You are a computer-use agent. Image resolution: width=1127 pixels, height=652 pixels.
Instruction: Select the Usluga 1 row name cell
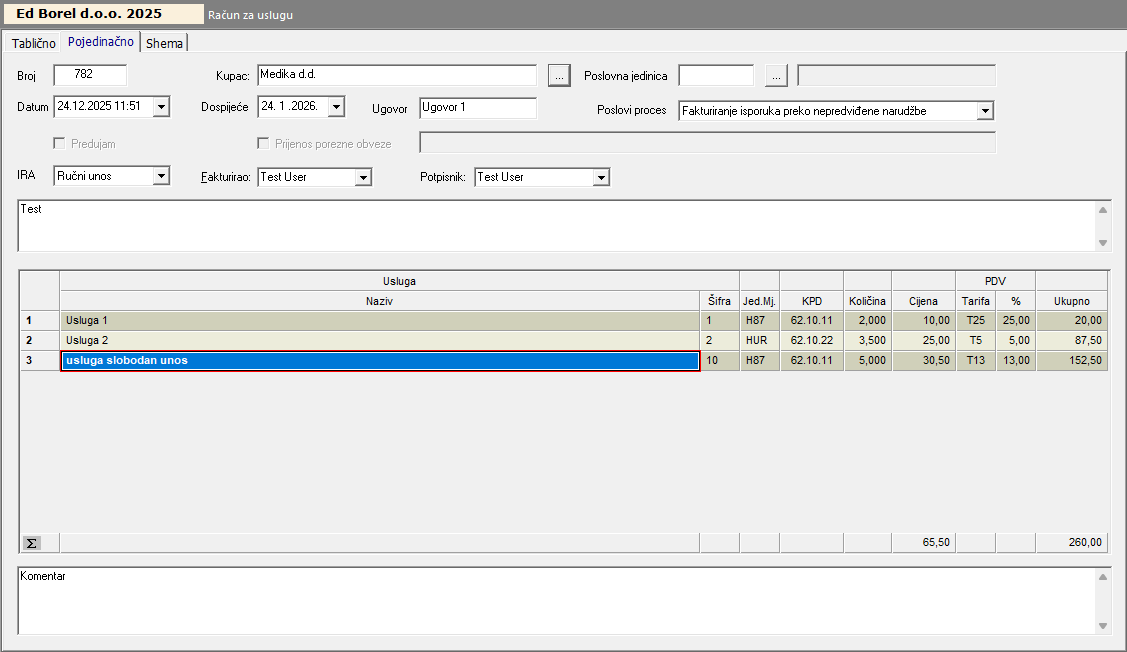(380, 320)
